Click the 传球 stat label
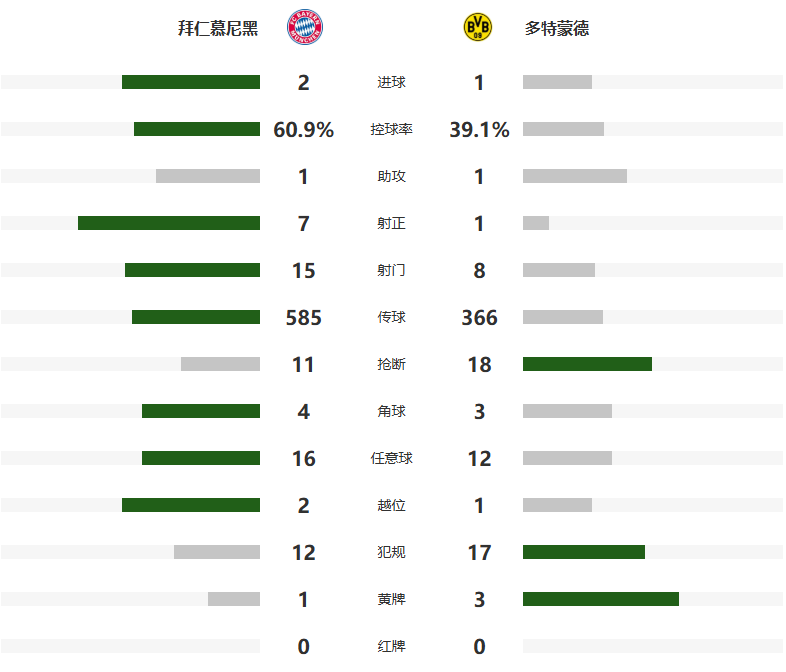The image size is (786, 672). [391, 318]
